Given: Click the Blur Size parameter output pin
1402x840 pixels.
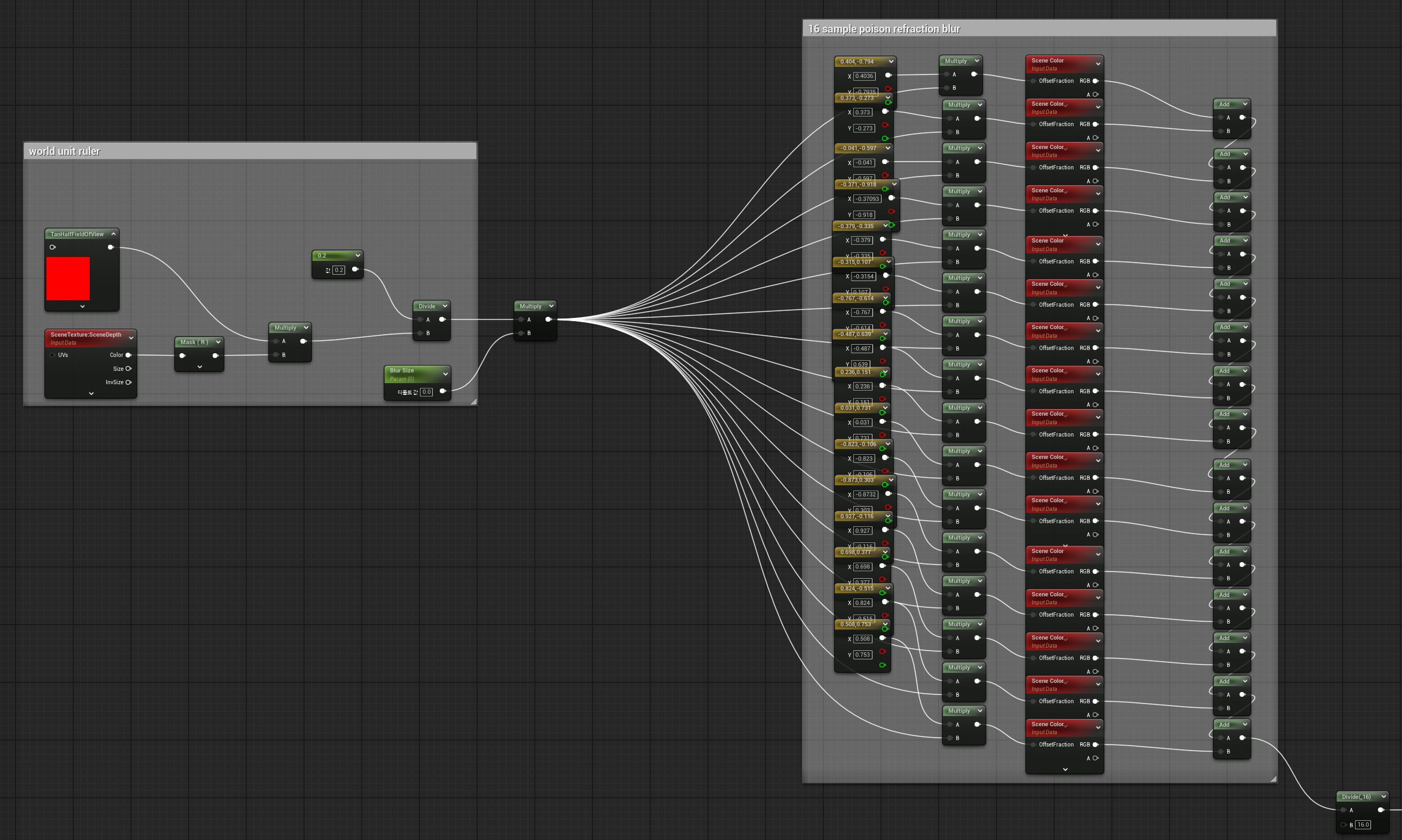Looking at the screenshot, I should [x=442, y=391].
